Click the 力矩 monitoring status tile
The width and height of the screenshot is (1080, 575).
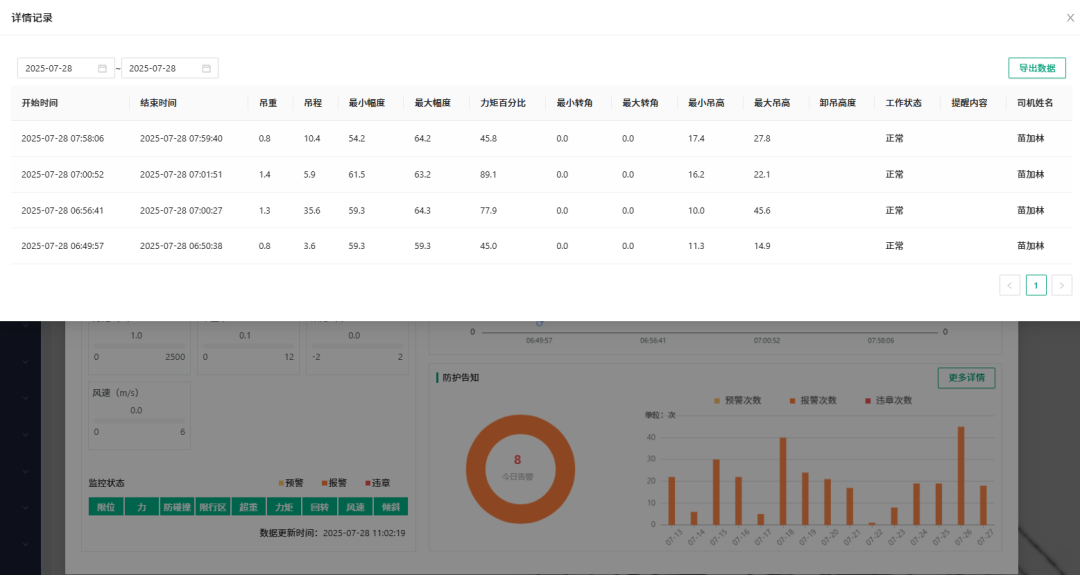(x=284, y=507)
